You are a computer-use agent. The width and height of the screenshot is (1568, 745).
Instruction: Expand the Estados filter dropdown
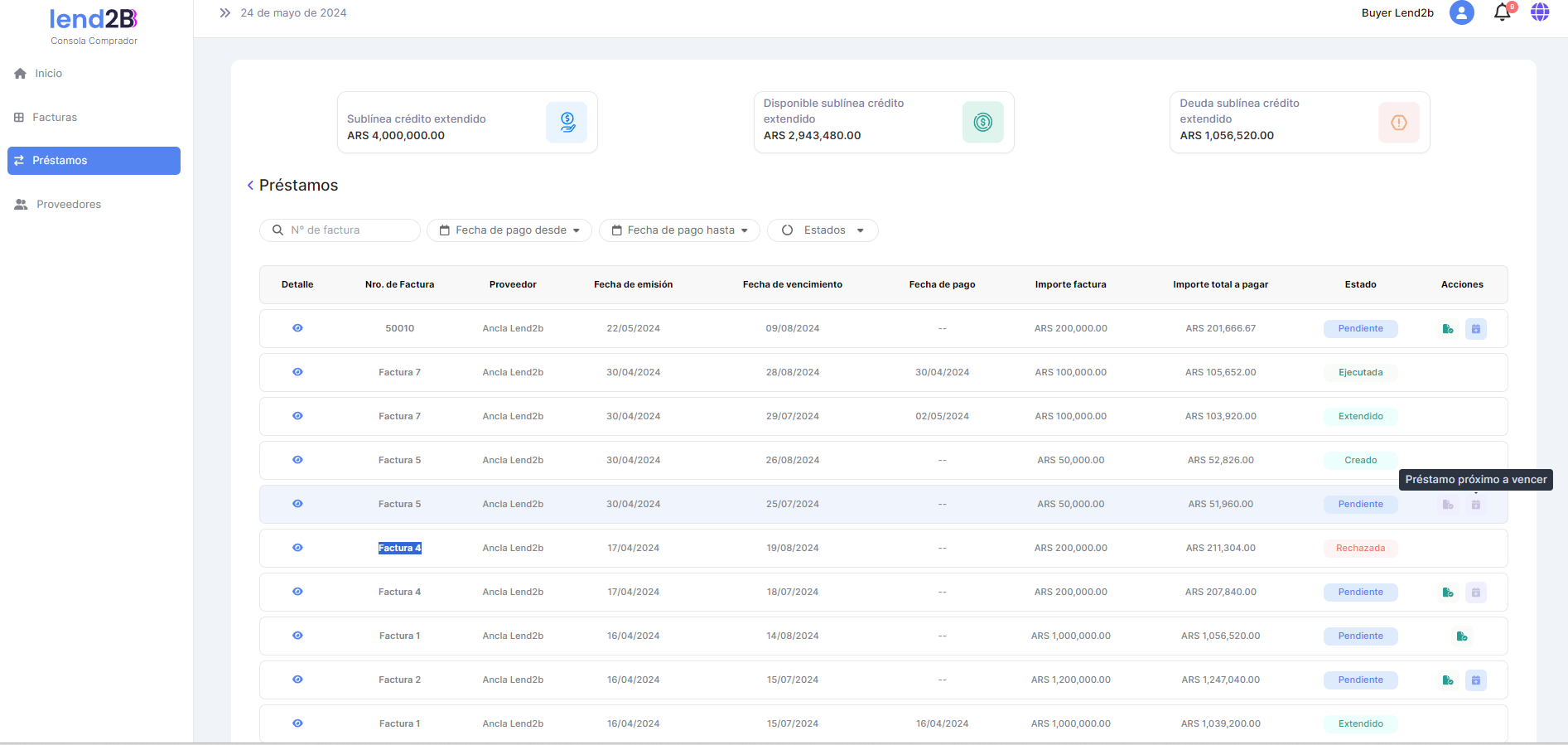[x=823, y=230]
